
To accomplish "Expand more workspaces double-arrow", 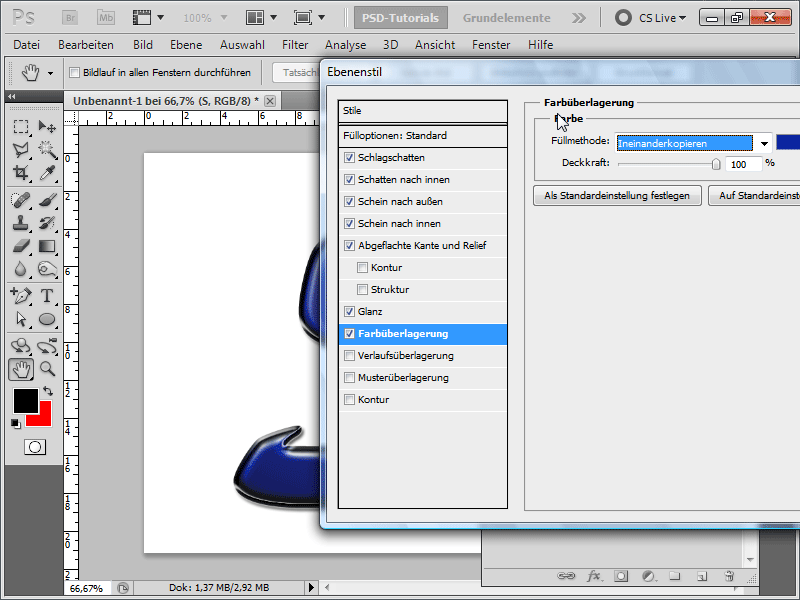I will click(x=579, y=18).
